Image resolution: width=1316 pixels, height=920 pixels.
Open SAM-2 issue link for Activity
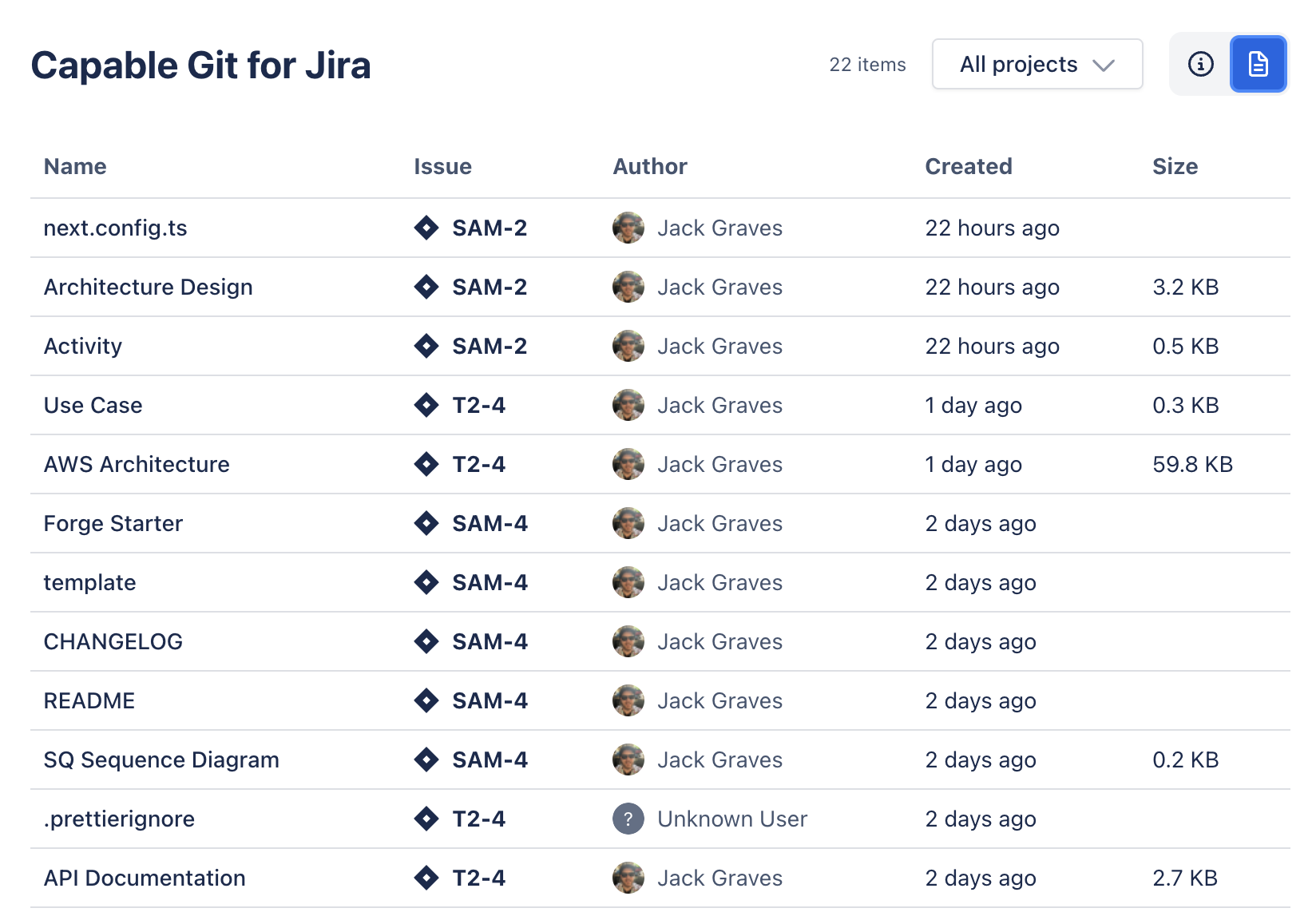[489, 346]
